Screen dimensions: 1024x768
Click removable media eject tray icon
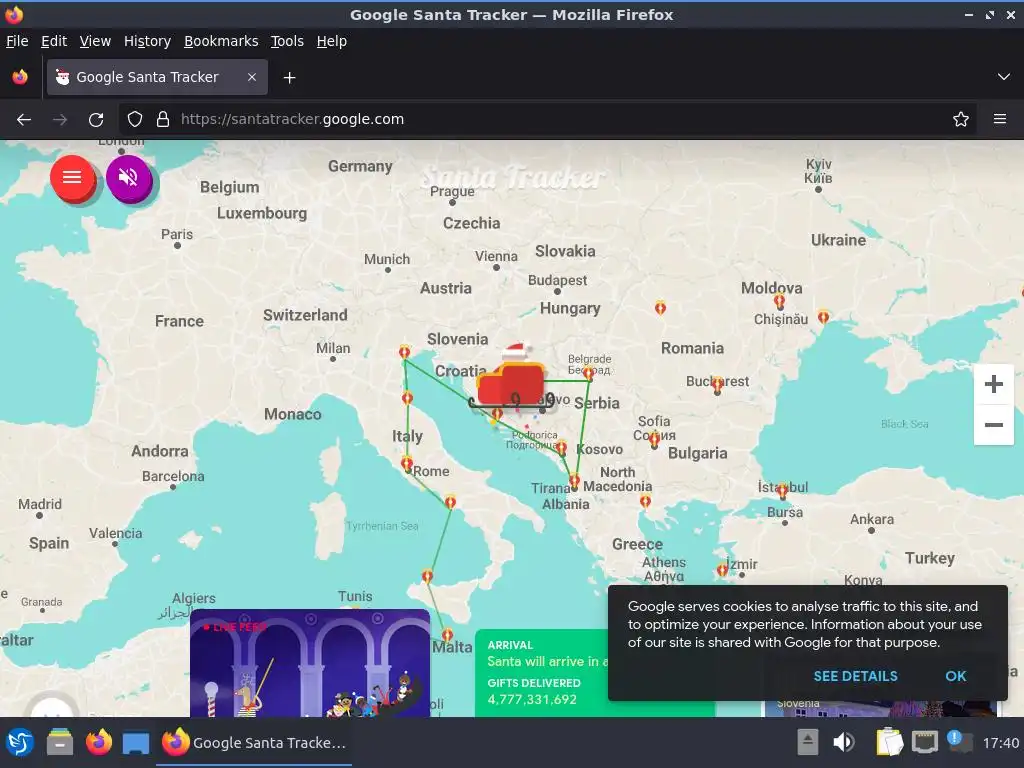tap(808, 743)
